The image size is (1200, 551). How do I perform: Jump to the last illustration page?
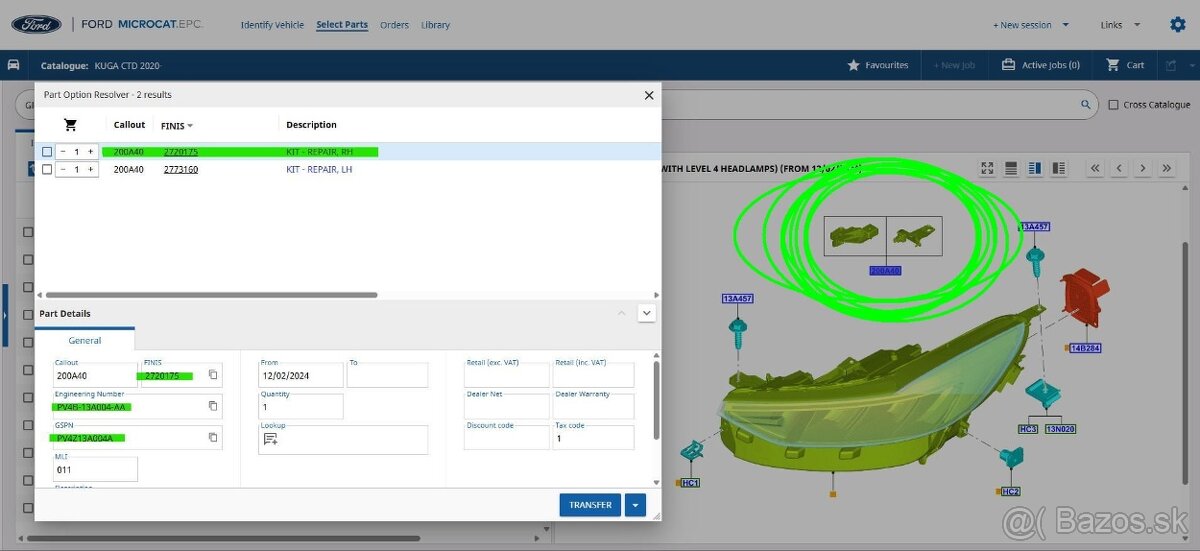(x=1166, y=168)
